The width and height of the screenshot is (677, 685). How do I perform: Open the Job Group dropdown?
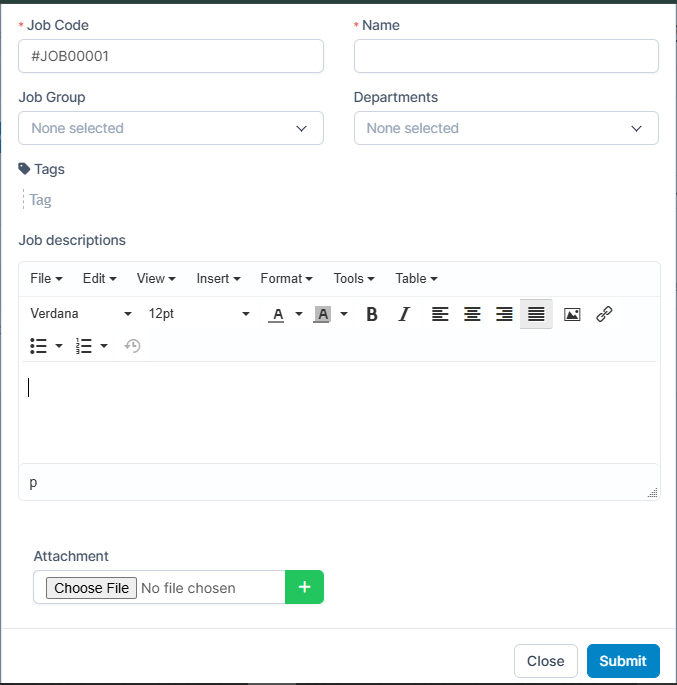coord(171,128)
